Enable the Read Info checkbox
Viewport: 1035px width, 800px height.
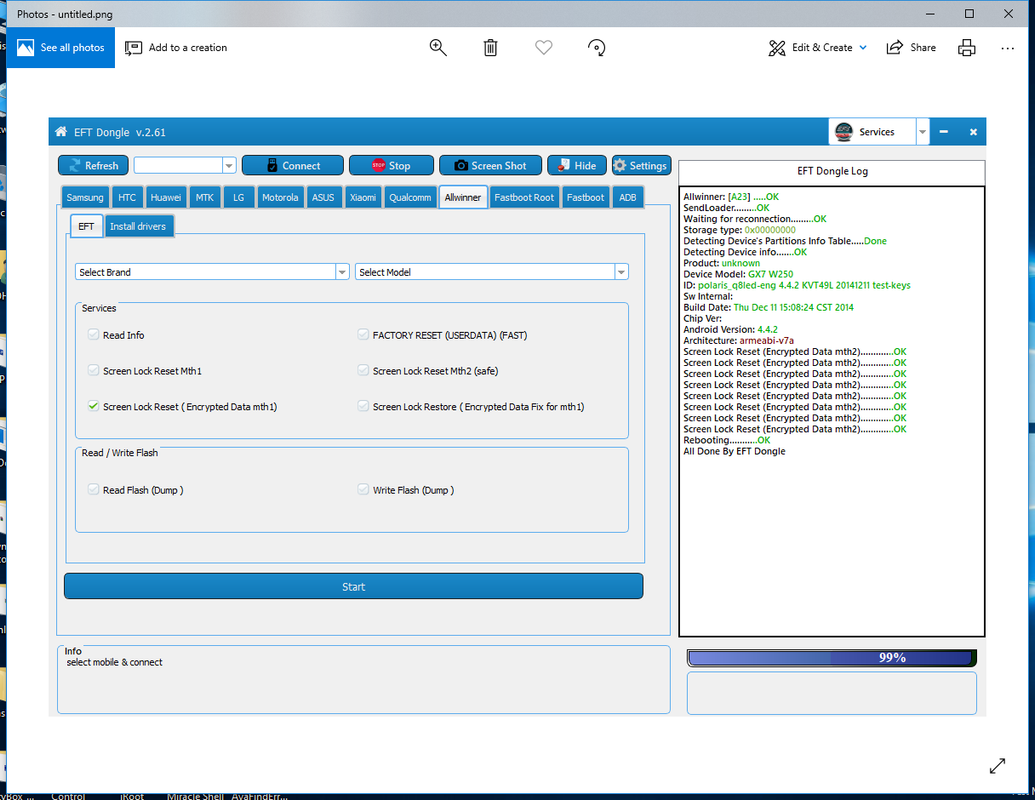pyautogui.click(x=94, y=335)
